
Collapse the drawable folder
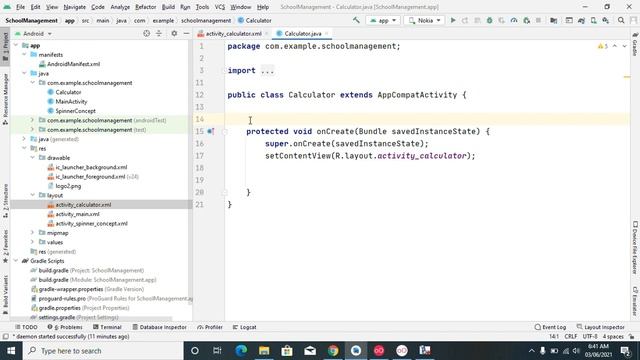[x=32, y=158]
